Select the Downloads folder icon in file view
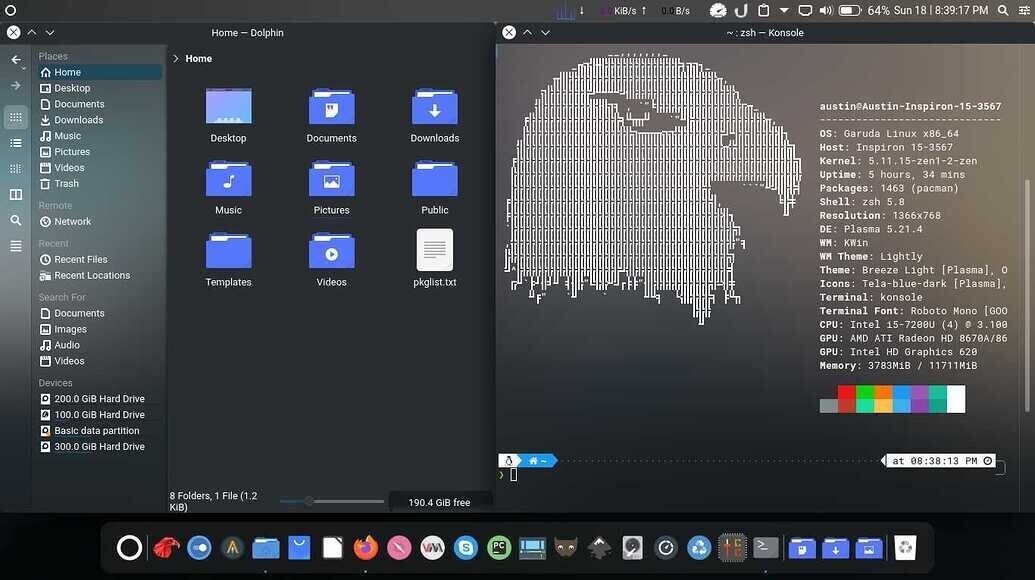1035x580 pixels. tap(434, 107)
